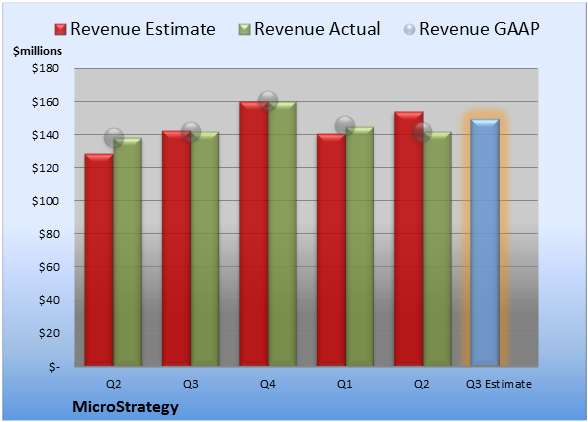Click the green Revenue Actual legend swatch
Image resolution: width=588 pixels, height=422 pixels.
click(x=244, y=30)
